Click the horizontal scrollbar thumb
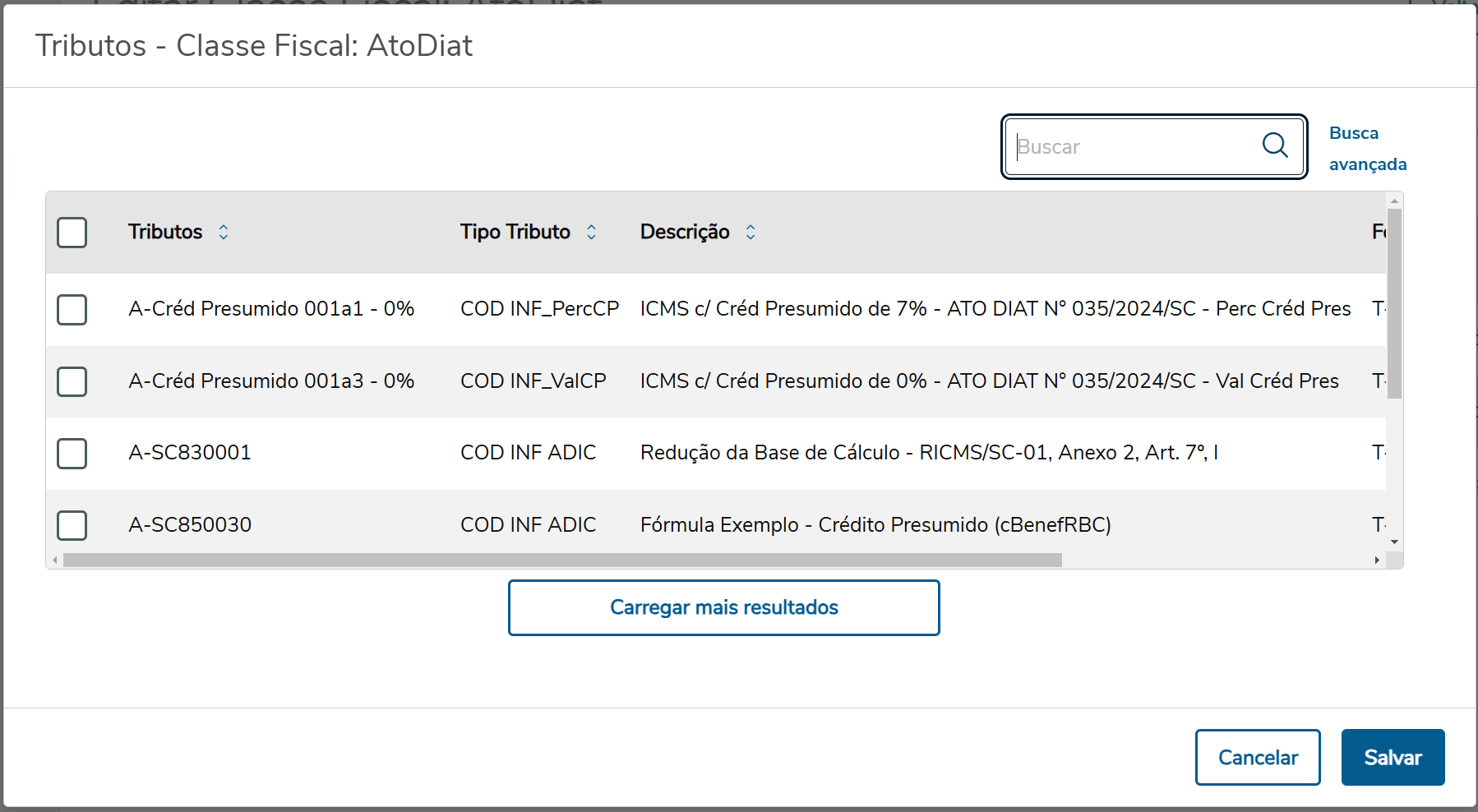Image resolution: width=1478 pixels, height=812 pixels. tap(562, 561)
